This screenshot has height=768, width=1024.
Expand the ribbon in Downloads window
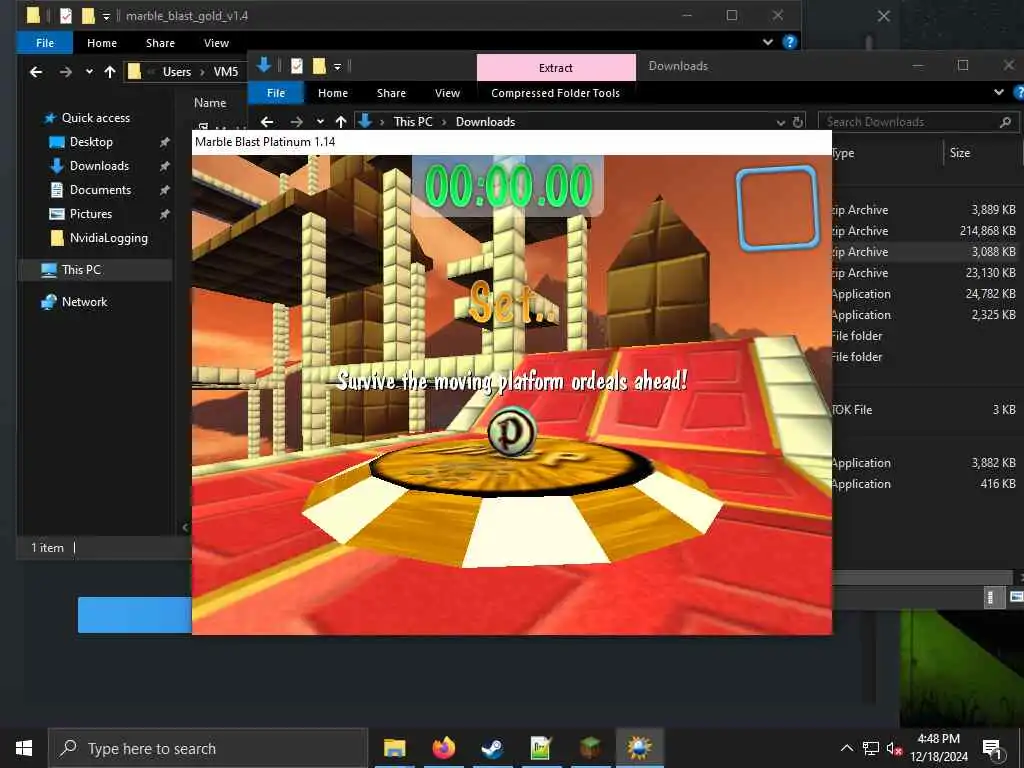point(999,93)
